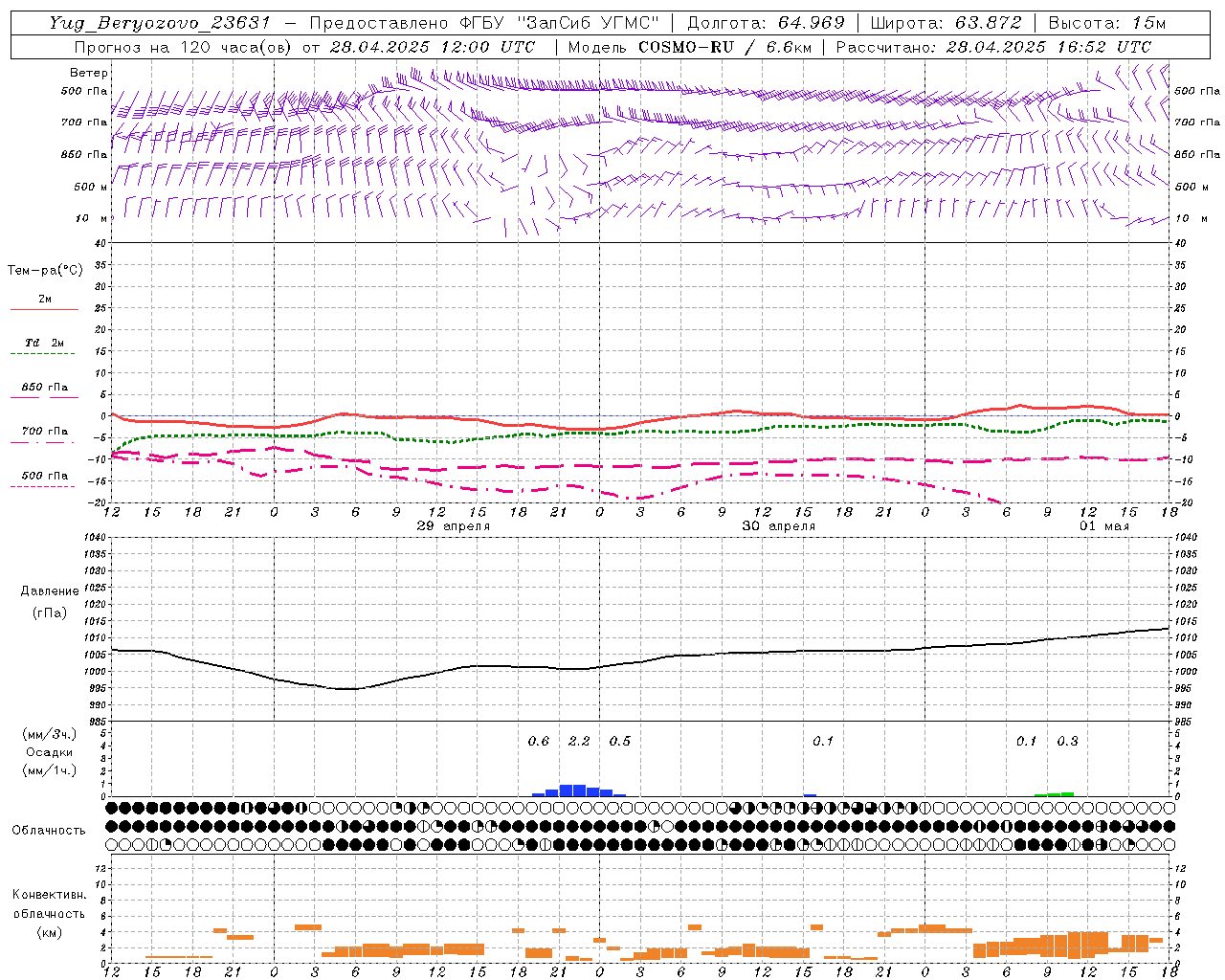Click the Тем-ра(°C) axis title
Viewport: 1225px width, 980px height.
[45, 271]
